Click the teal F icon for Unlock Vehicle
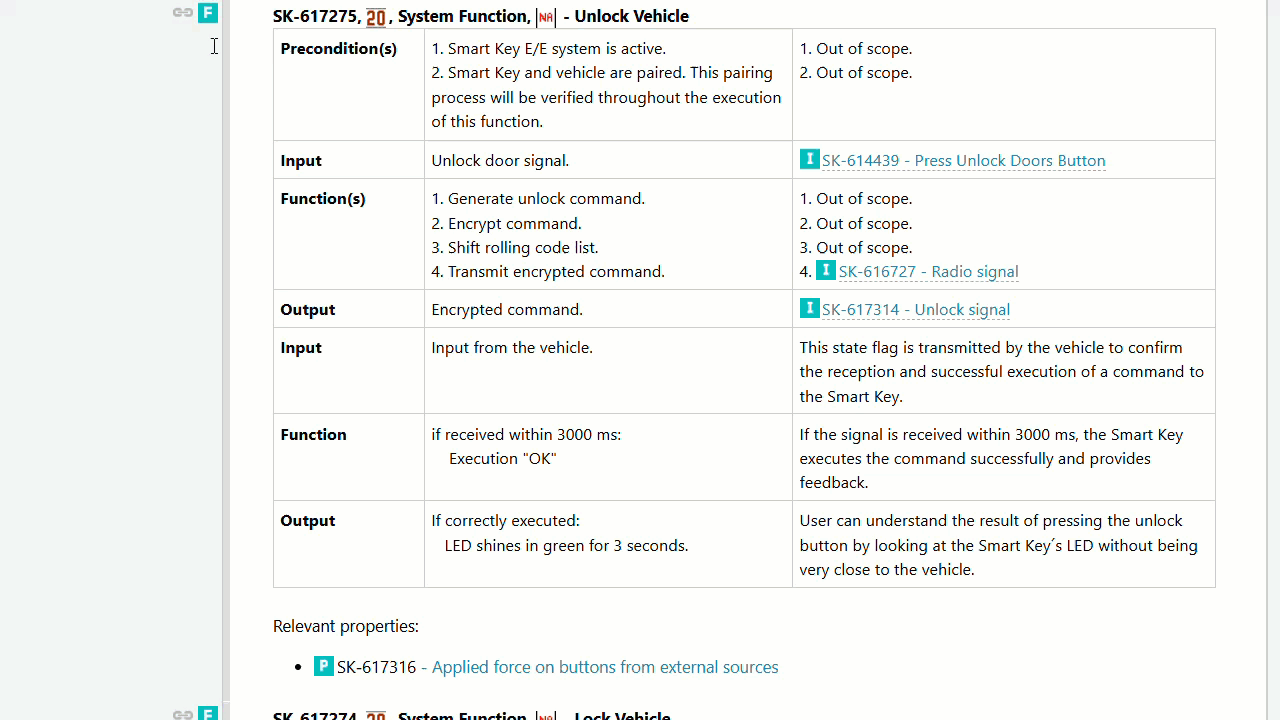 click(x=208, y=13)
